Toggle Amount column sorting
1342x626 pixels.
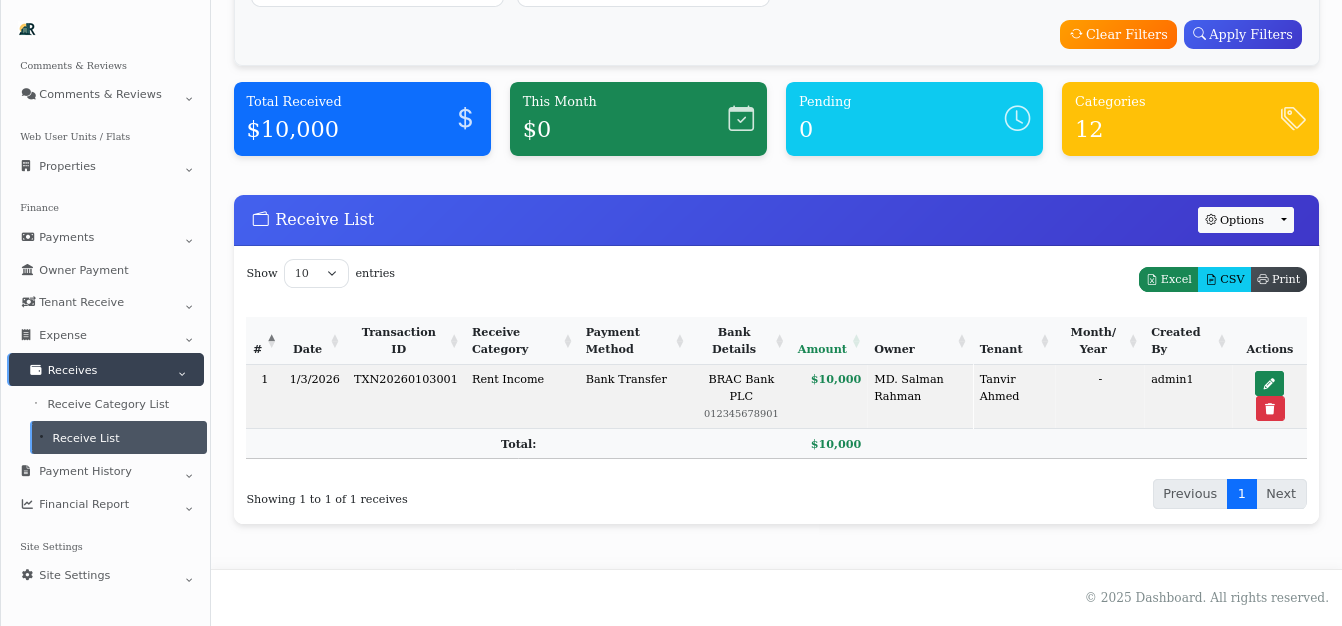coord(821,348)
